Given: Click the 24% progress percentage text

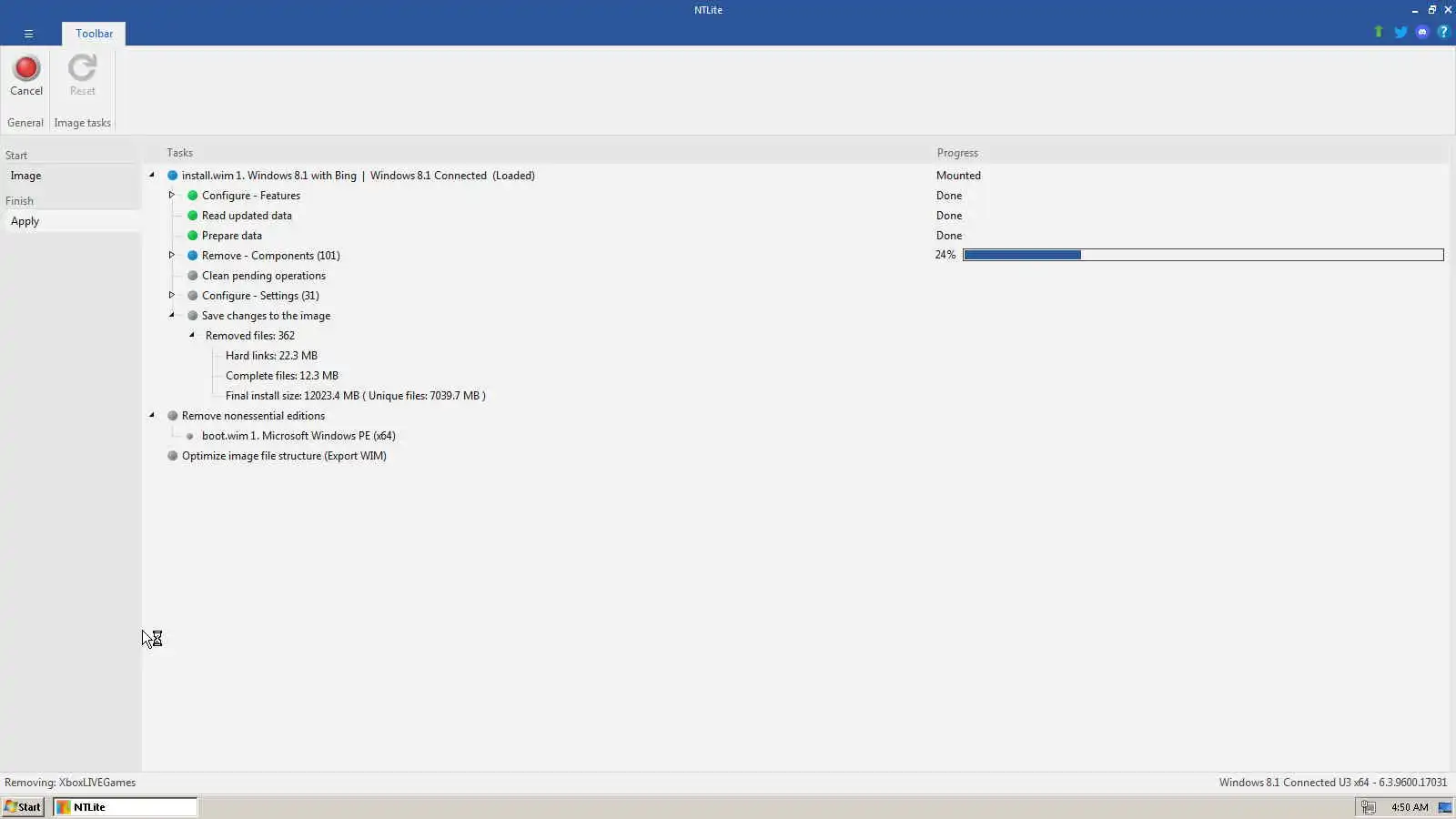Looking at the screenshot, I should (945, 255).
